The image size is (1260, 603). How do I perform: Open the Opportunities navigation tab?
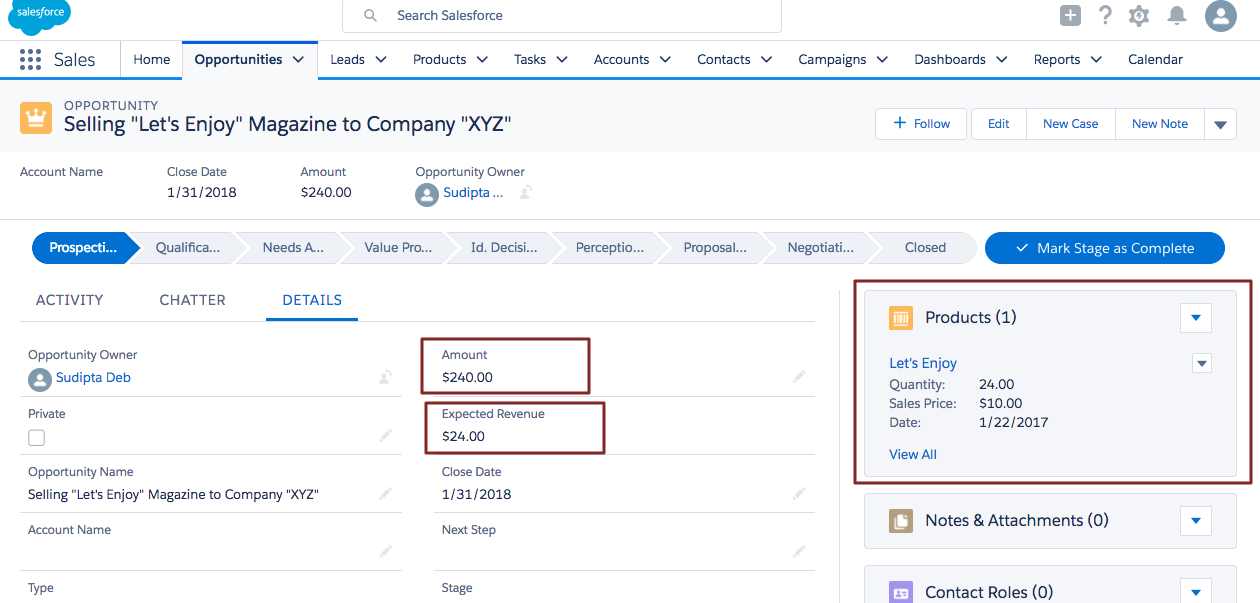(x=240, y=59)
